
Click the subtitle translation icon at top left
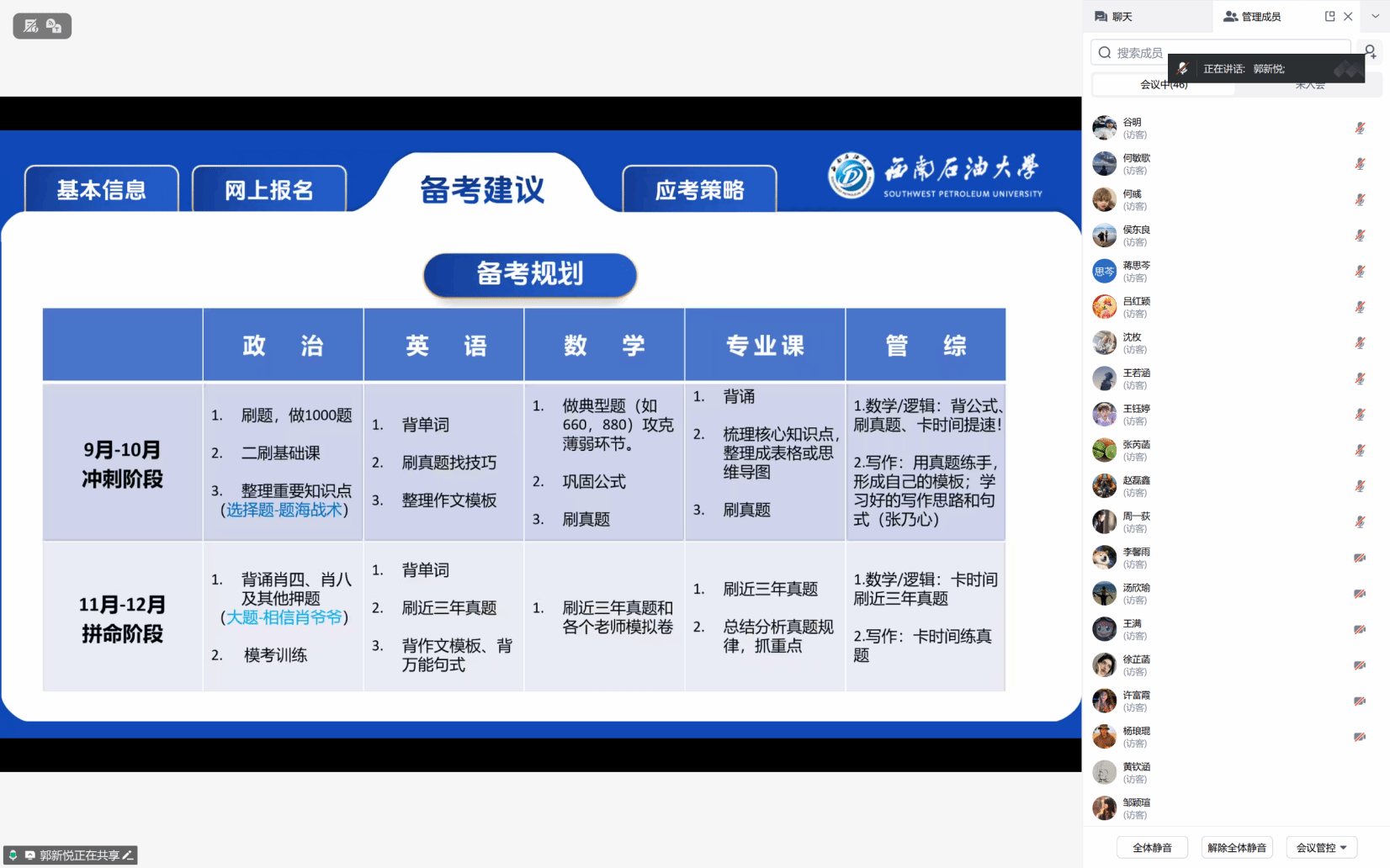point(54,26)
